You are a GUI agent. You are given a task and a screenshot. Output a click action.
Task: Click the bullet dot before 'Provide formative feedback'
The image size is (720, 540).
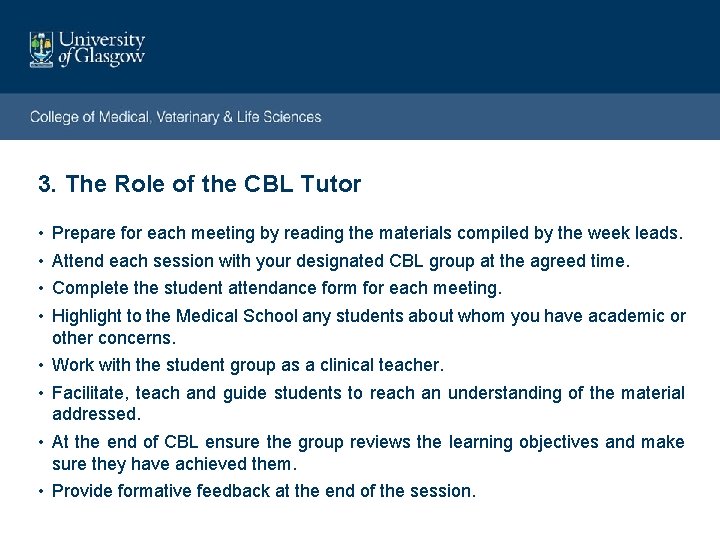point(40,491)
